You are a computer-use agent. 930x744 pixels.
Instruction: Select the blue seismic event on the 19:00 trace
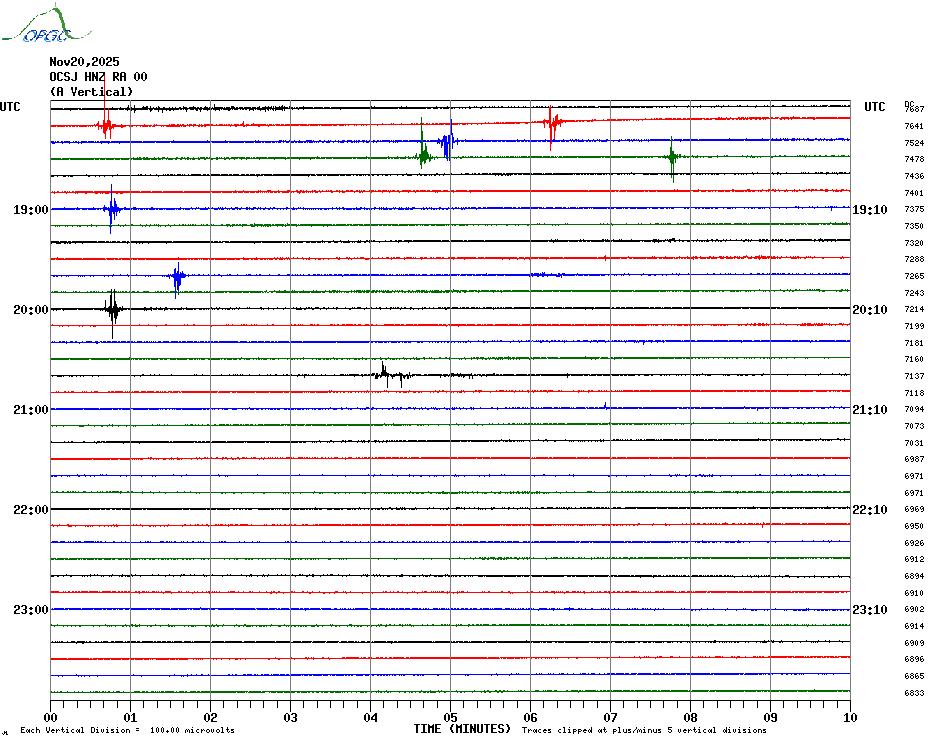(112, 209)
